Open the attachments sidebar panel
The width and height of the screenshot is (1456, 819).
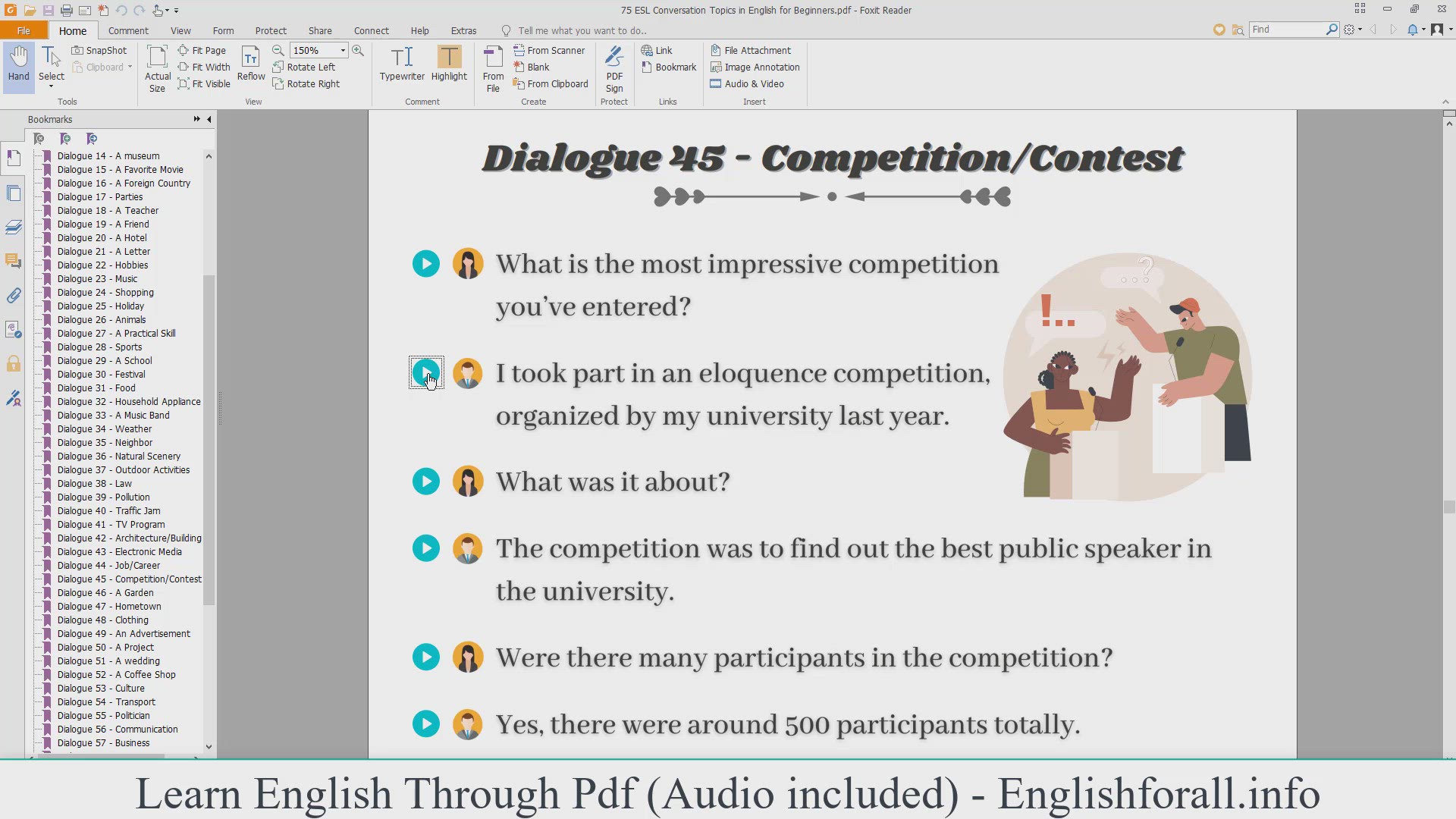pyautogui.click(x=14, y=296)
